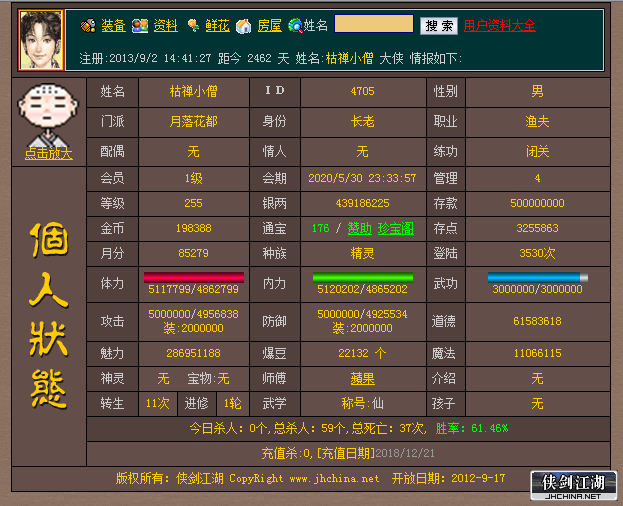The height and width of the screenshot is (506, 623).
Task: Click the 等级 value 255
Action: 193,203
